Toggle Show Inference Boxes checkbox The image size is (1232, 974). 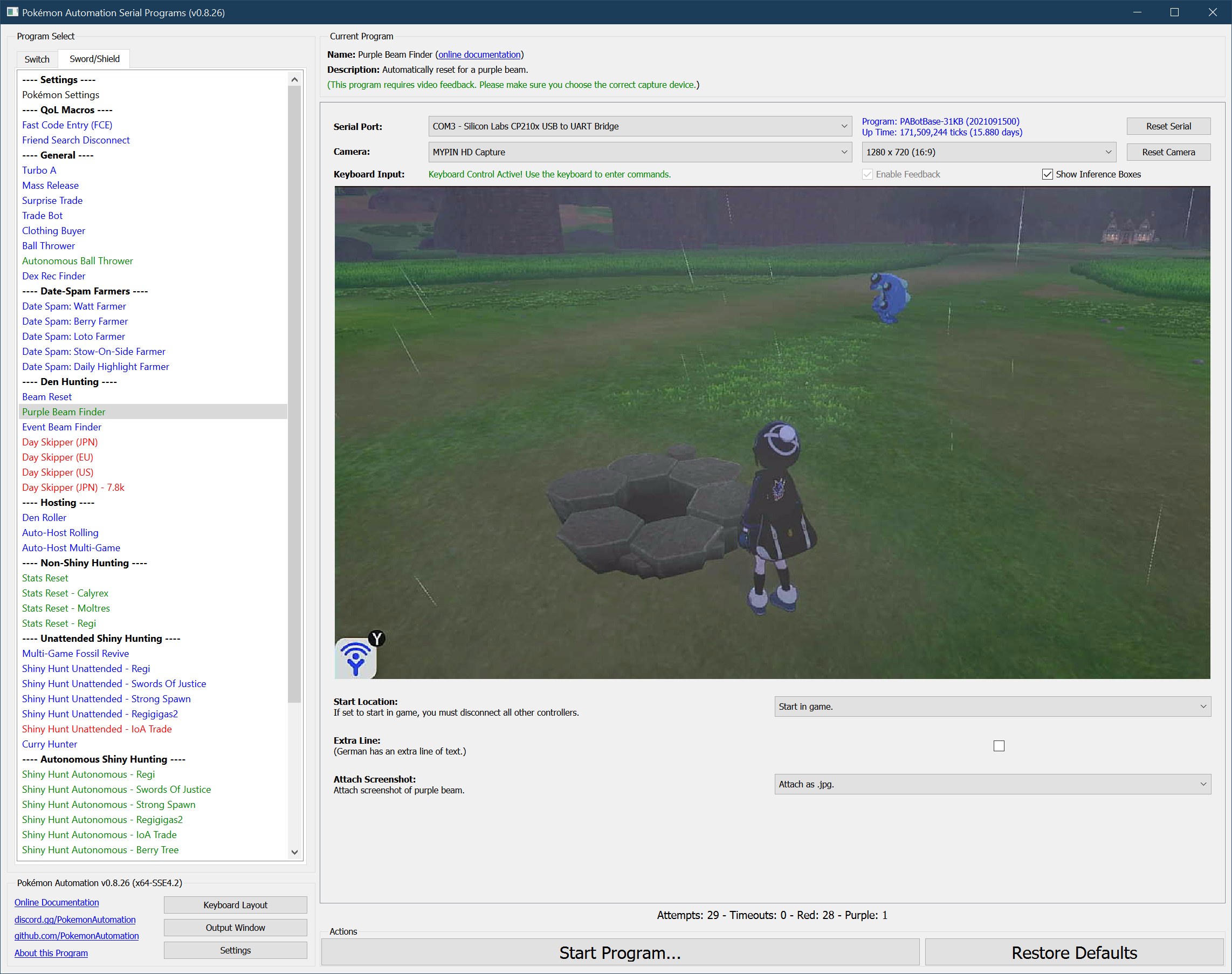pyautogui.click(x=1047, y=175)
